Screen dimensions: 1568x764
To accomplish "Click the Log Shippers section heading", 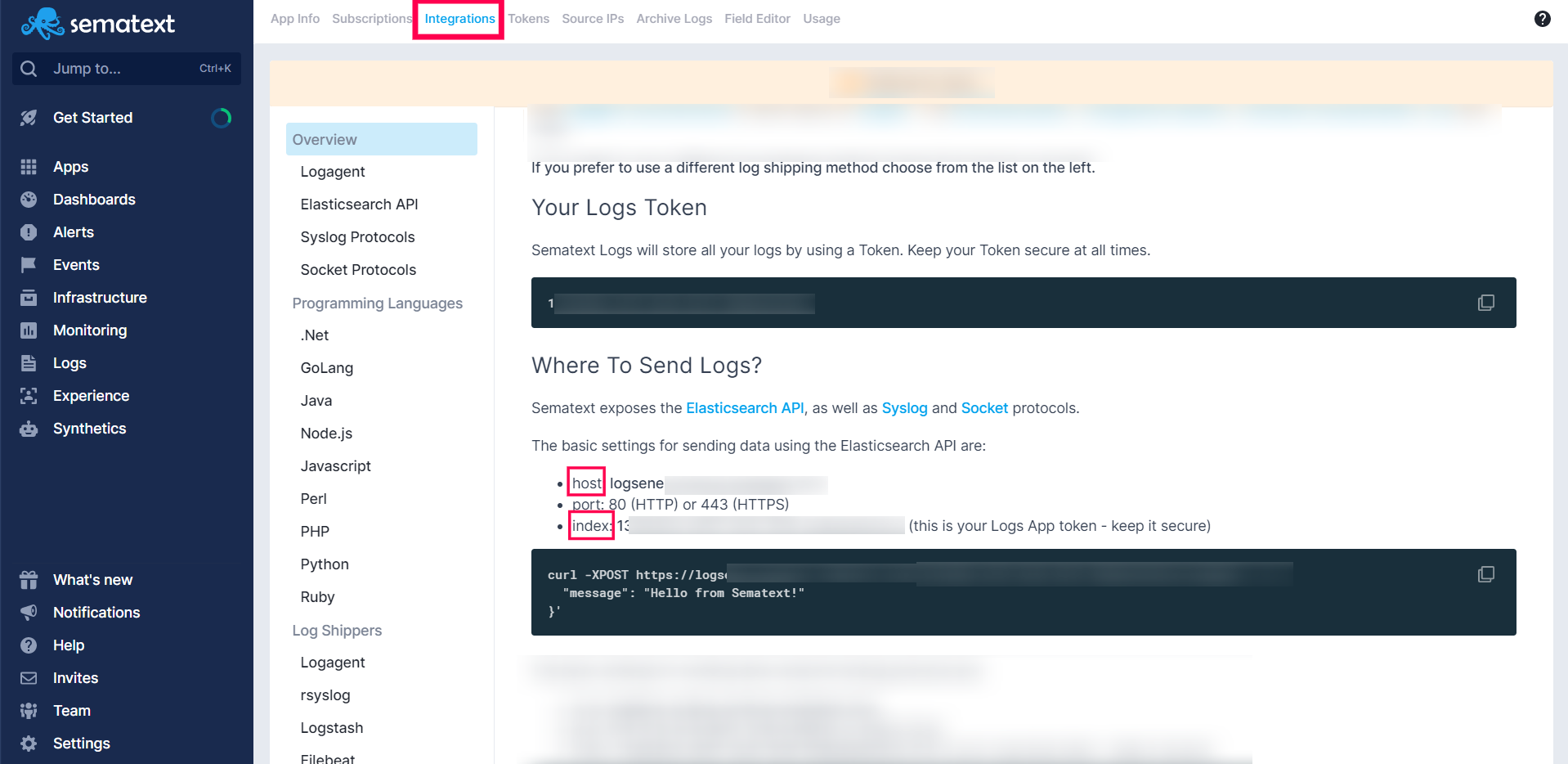I will [x=337, y=631].
